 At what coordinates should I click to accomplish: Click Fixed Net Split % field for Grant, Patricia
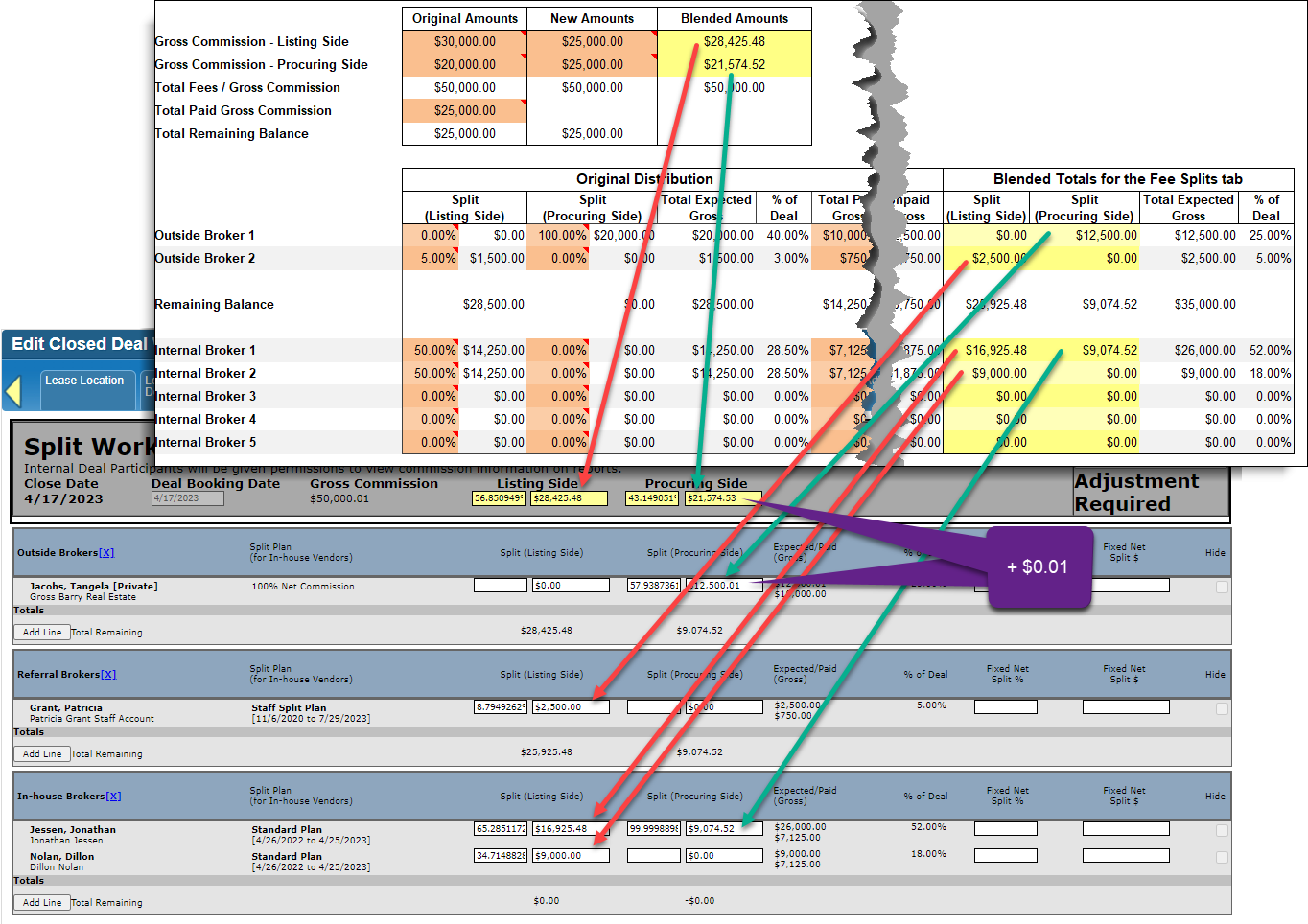click(x=1005, y=707)
